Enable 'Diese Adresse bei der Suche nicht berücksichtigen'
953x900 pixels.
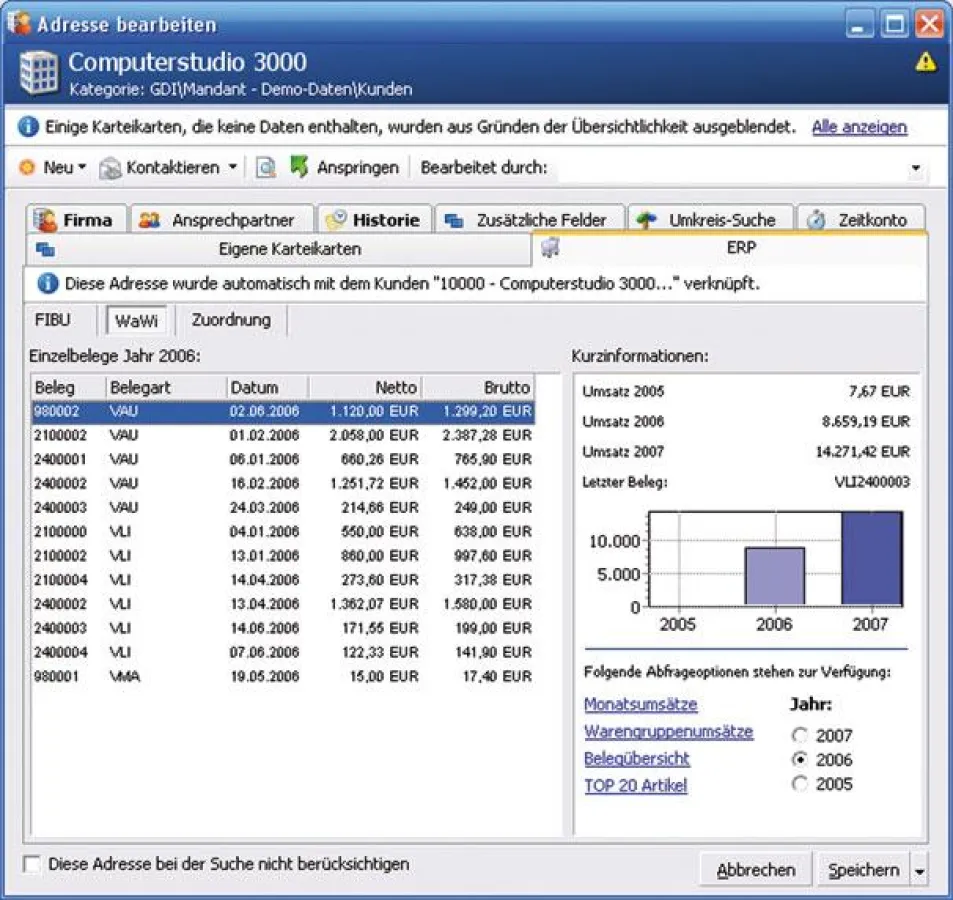click(x=33, y=864)
